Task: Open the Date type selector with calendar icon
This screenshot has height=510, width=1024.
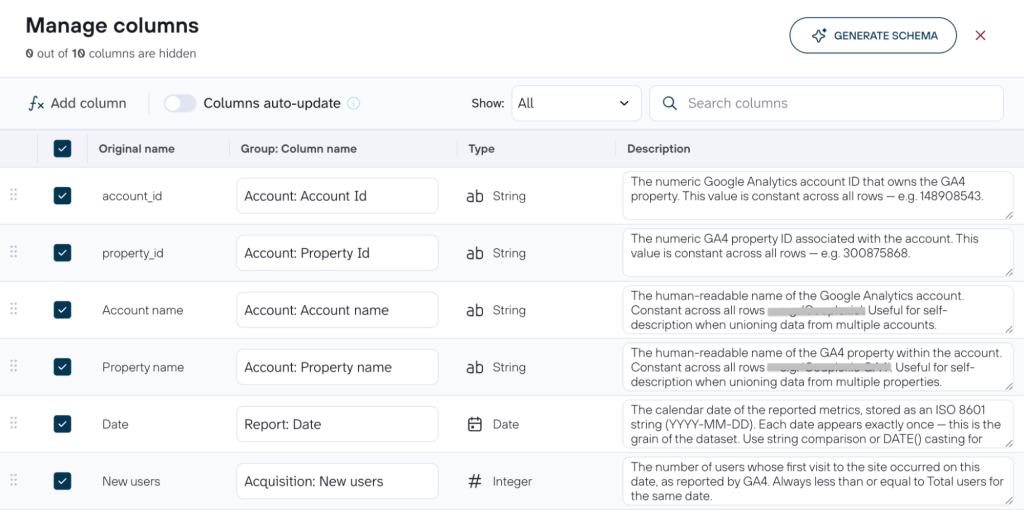Action: [x=494, y=424]
